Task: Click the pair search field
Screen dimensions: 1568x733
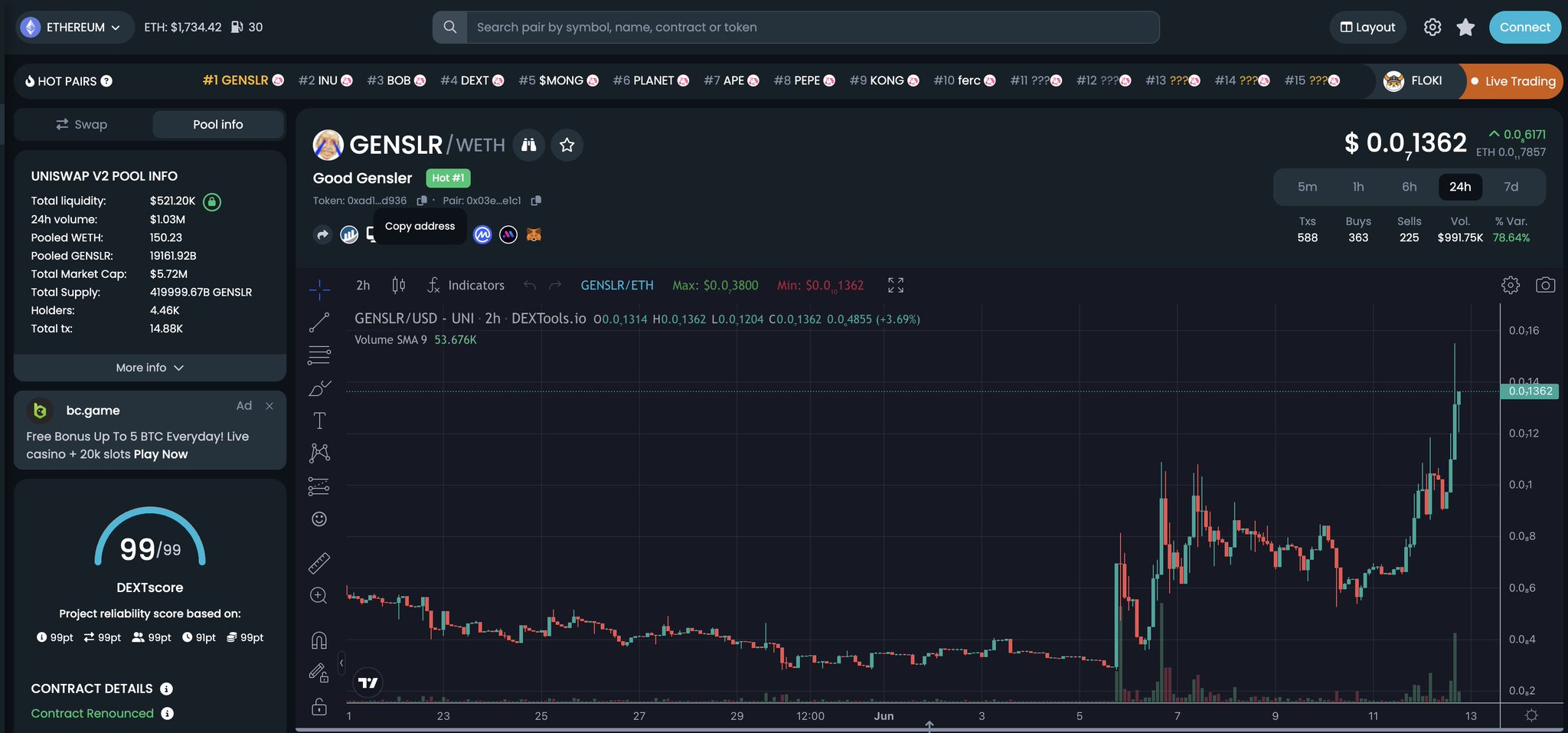Action: coord(812,27)
